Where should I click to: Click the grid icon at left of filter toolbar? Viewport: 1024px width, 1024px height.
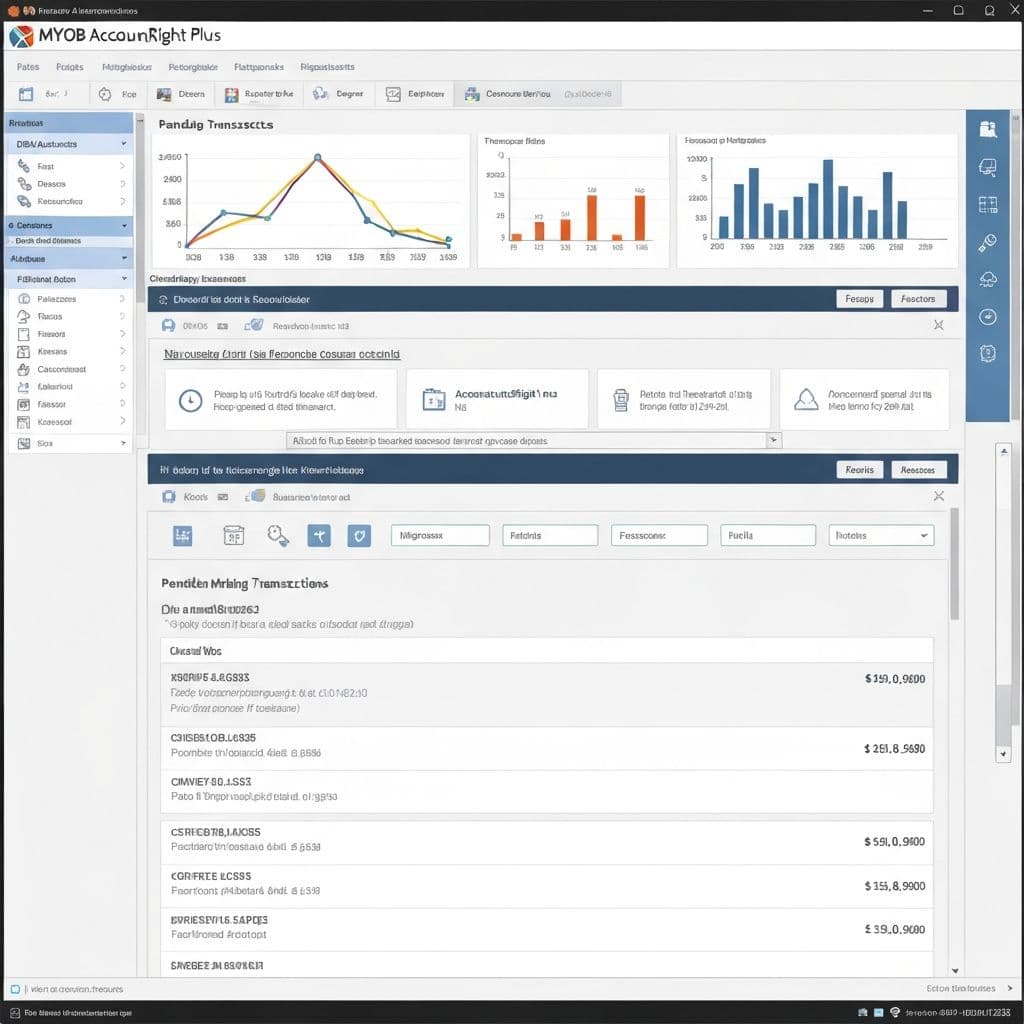pos(182,535)
